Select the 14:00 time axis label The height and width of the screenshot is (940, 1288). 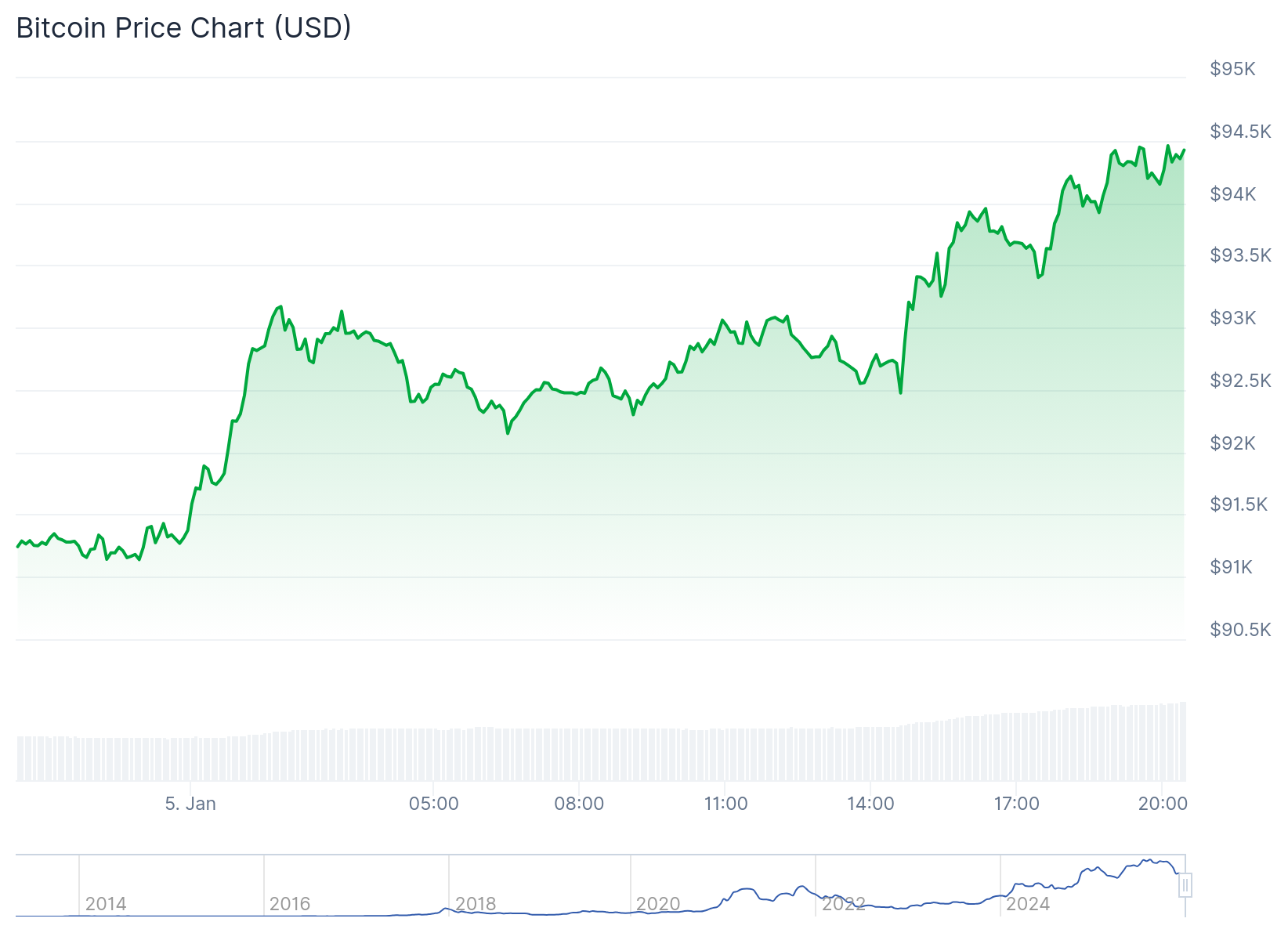[x=870, y=804]
